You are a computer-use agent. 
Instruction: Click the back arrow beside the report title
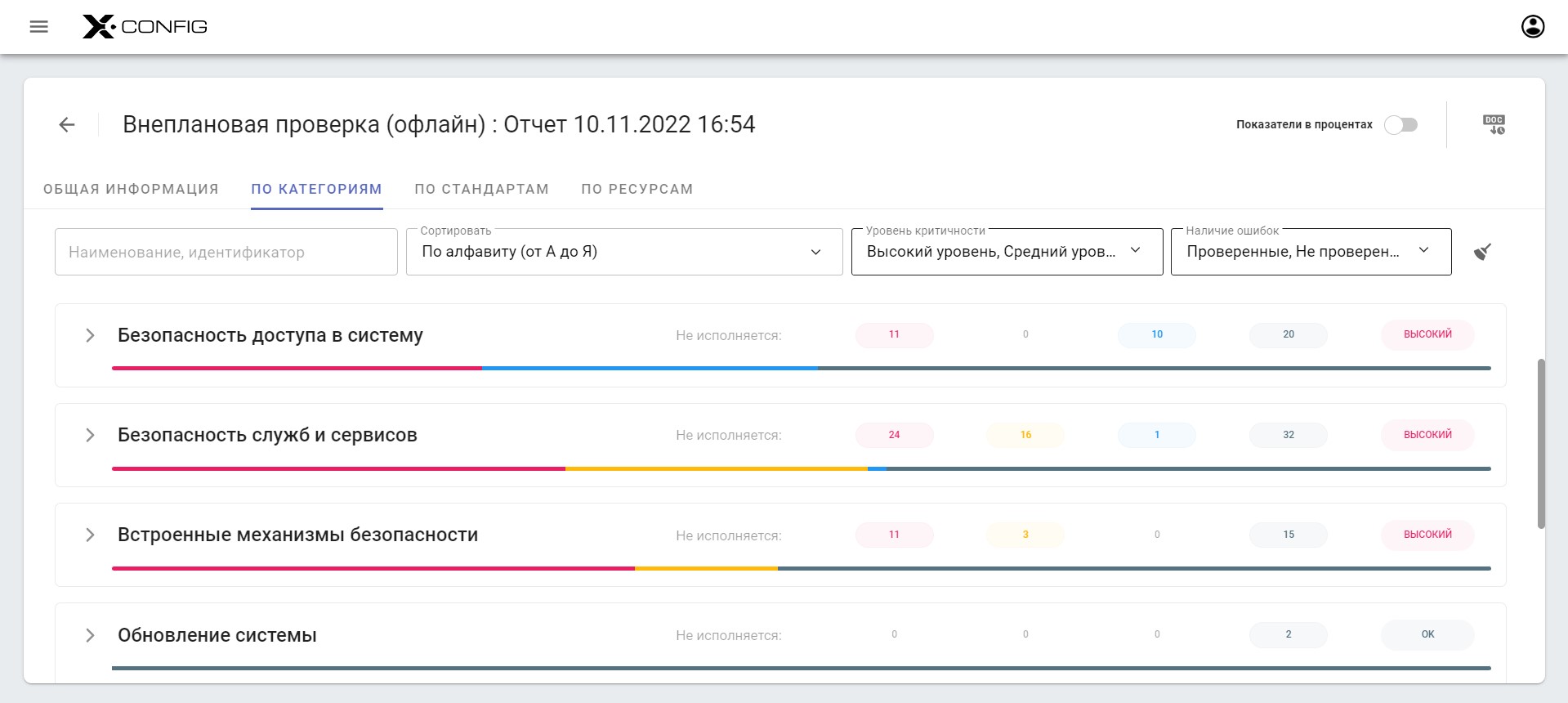[67, 124]
